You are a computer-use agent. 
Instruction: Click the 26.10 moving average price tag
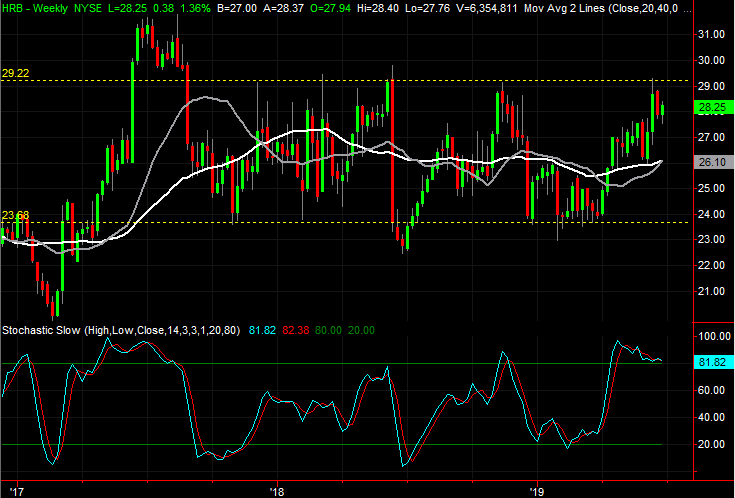tap(712, 162)
